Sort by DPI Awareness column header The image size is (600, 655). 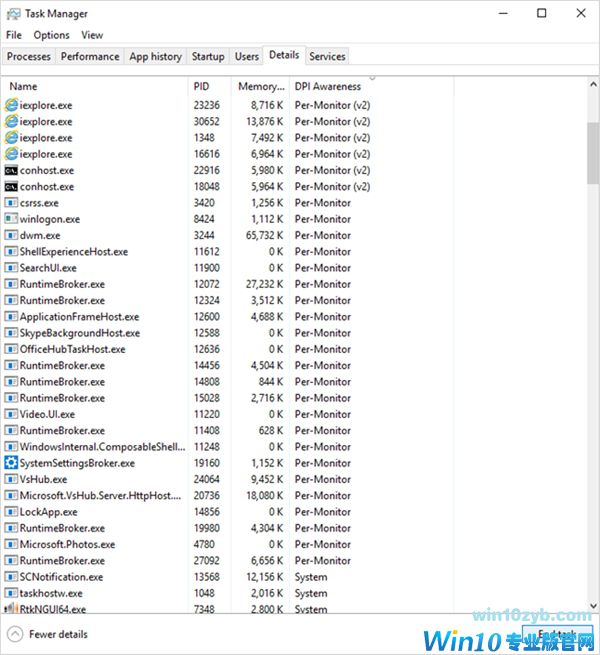click(x=372, y=86)
